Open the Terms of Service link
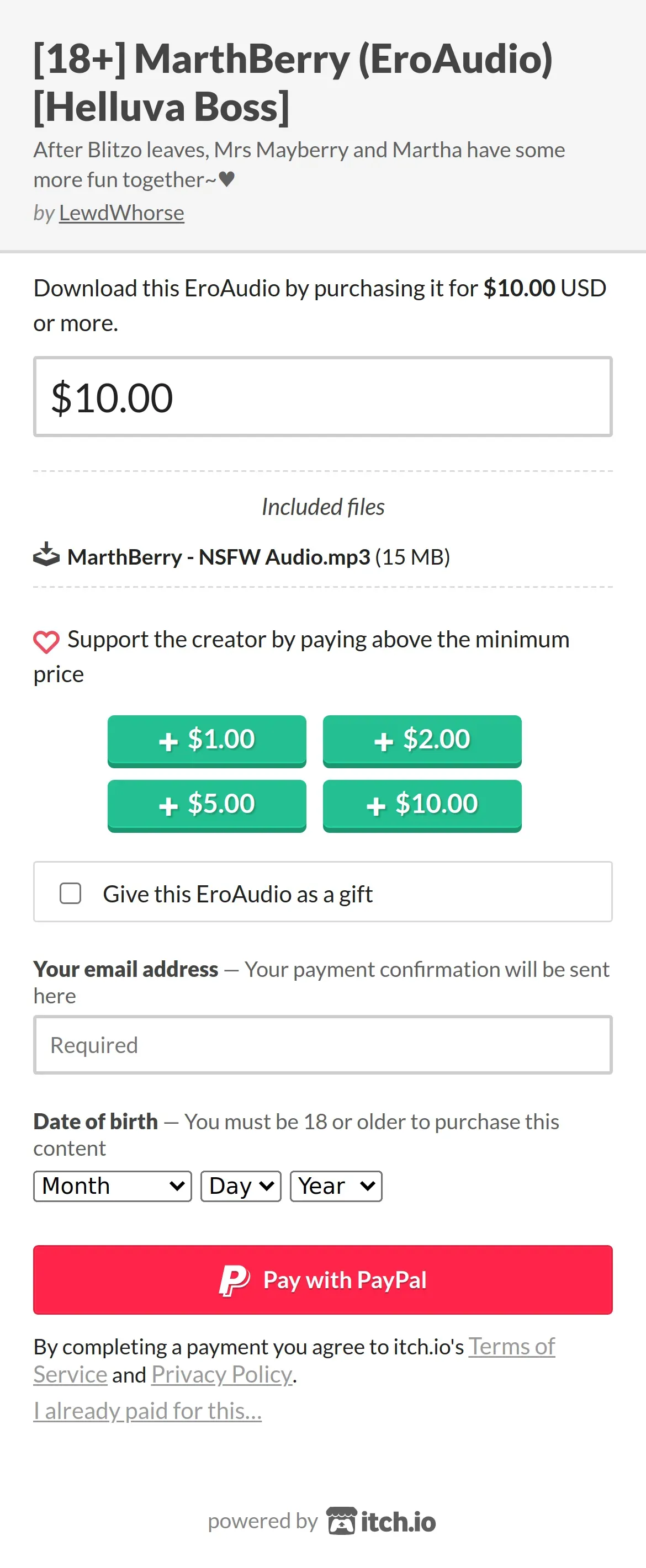This screenshot has width=646, height=1568. pyautogui.click(x=511, y=1347)
